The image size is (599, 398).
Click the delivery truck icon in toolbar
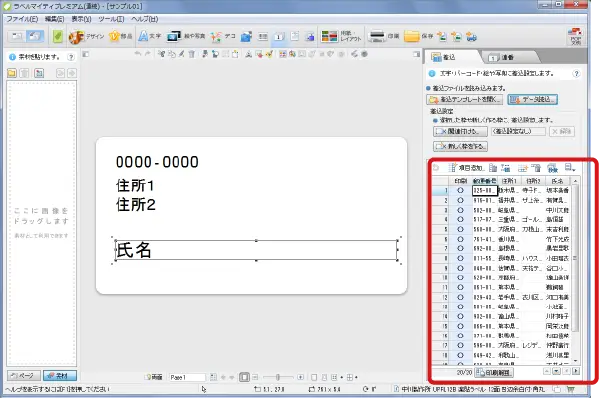click(x=472, y=37)
